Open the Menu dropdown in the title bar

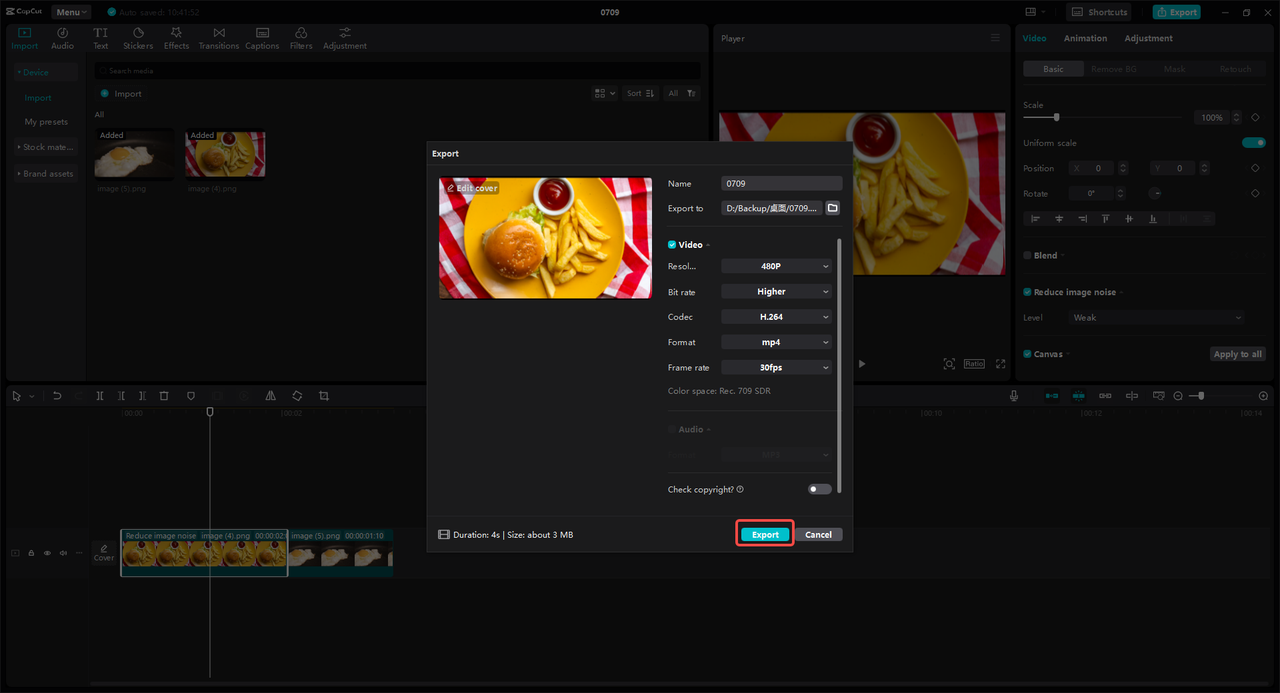71,12
